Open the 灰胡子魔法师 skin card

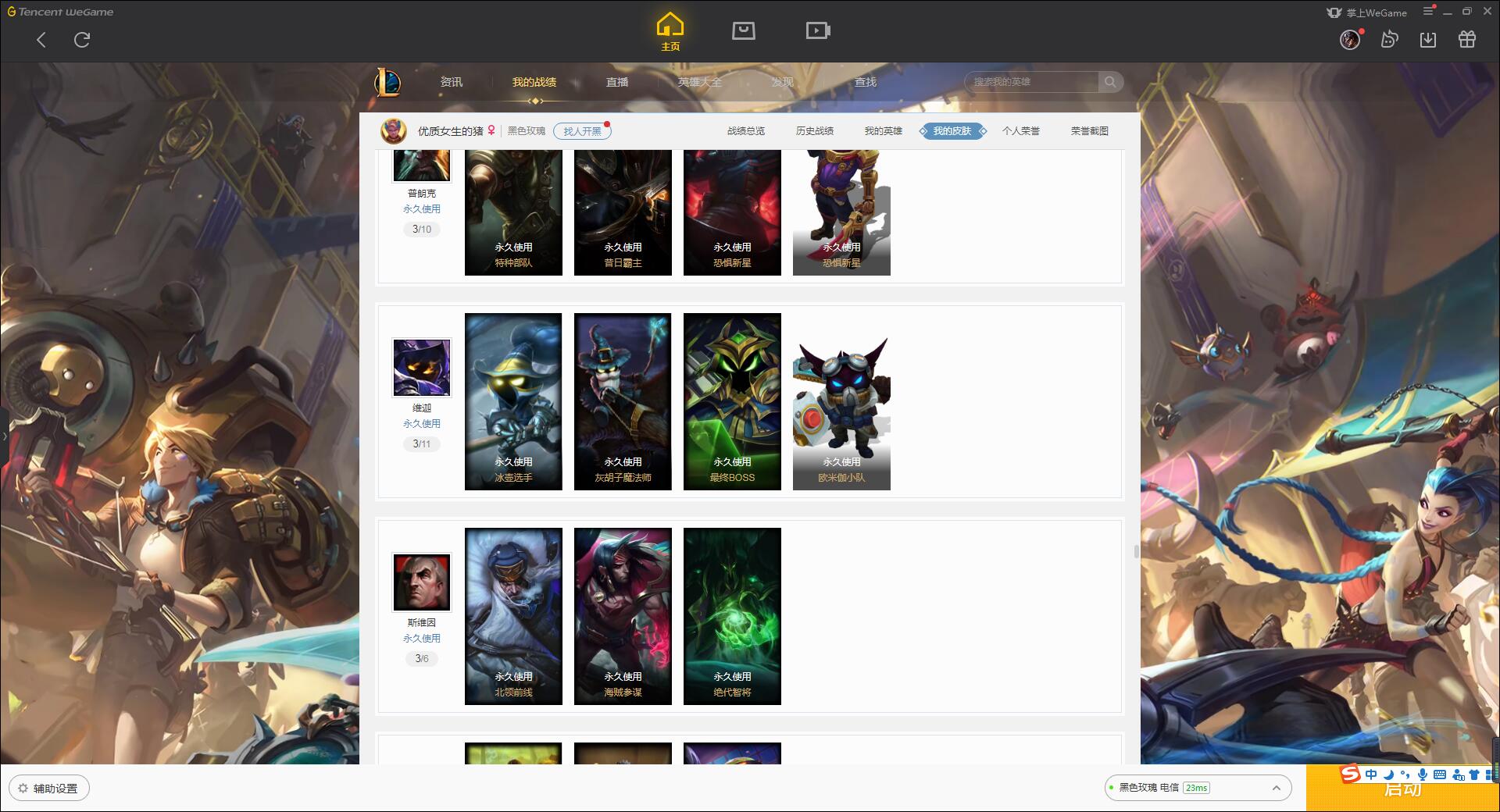coord(623,401)
